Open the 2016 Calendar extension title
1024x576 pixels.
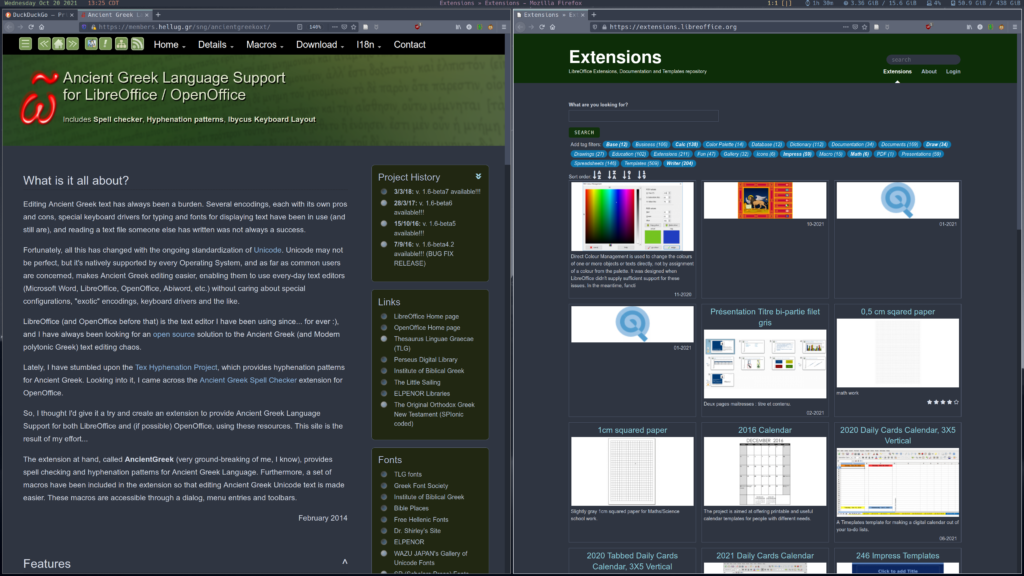point(765,430)
